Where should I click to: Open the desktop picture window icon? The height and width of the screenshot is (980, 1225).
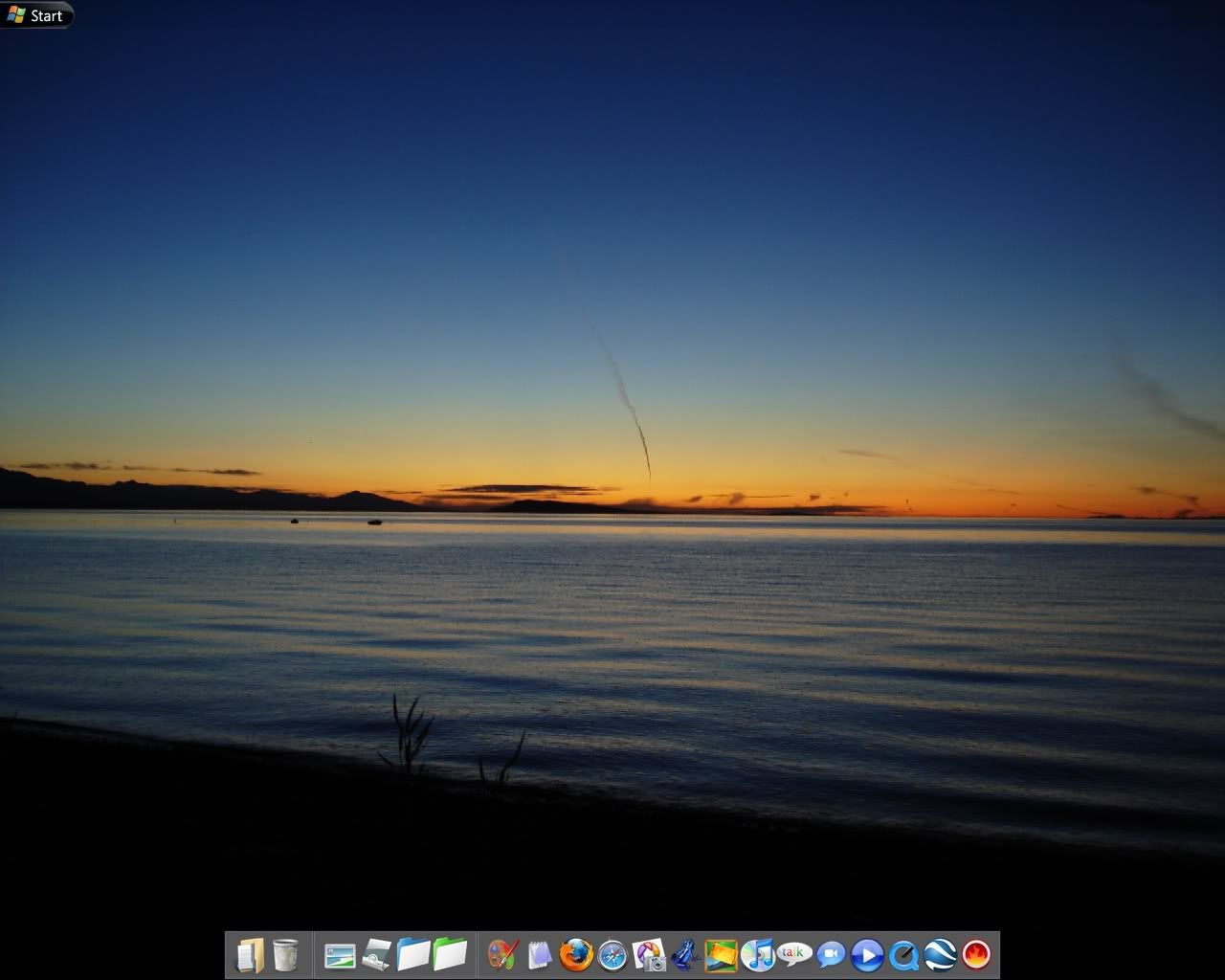tap(340, 955)
